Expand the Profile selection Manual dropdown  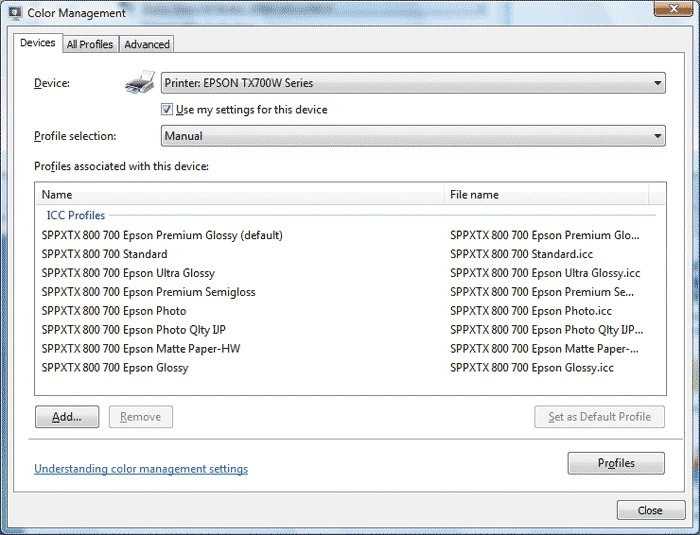pos(413,136)
